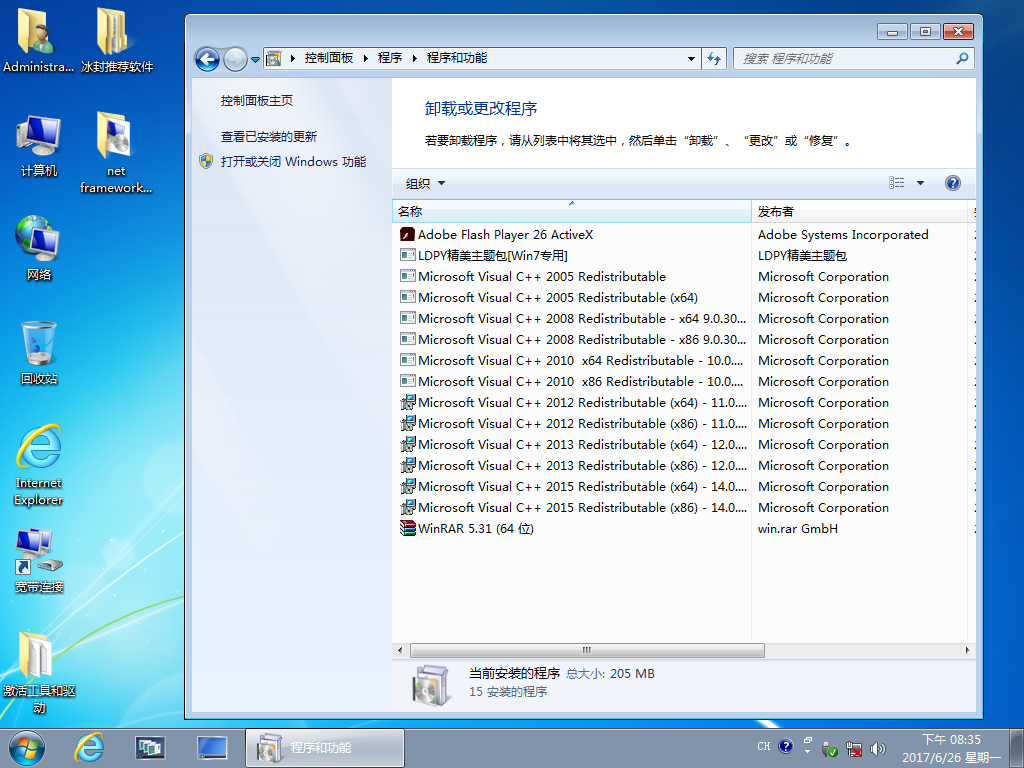Open the 组织 dropdown menu
The height and width of the screenshot is (768, 1024).
(x=425, y=184)
